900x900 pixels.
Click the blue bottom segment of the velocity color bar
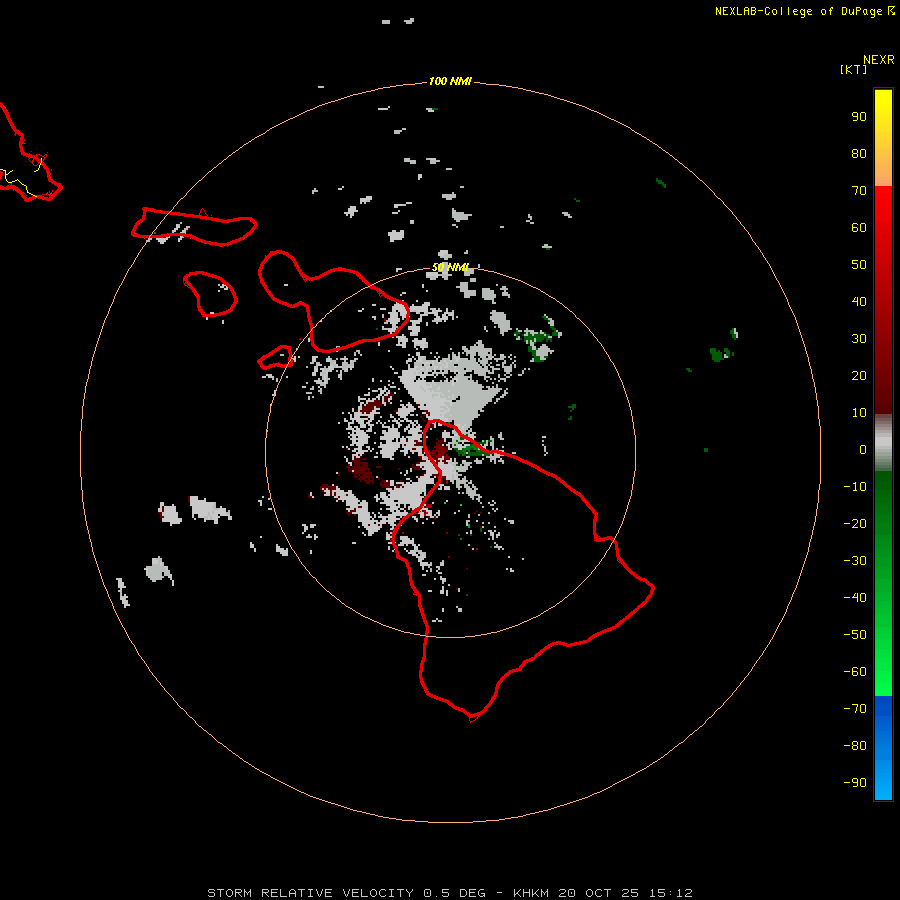click(883, 748)
